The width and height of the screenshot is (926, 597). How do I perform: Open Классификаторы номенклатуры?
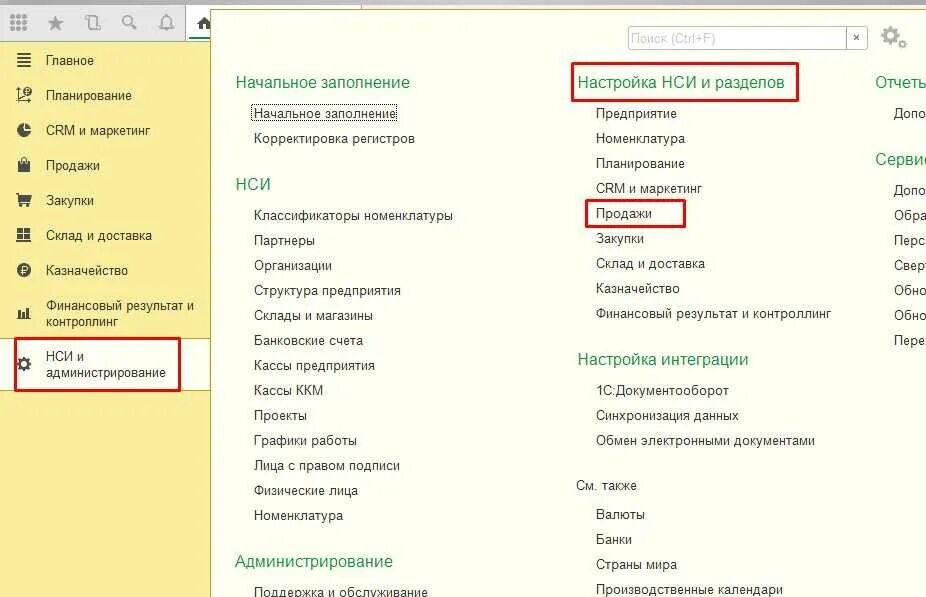click(353, 216)
